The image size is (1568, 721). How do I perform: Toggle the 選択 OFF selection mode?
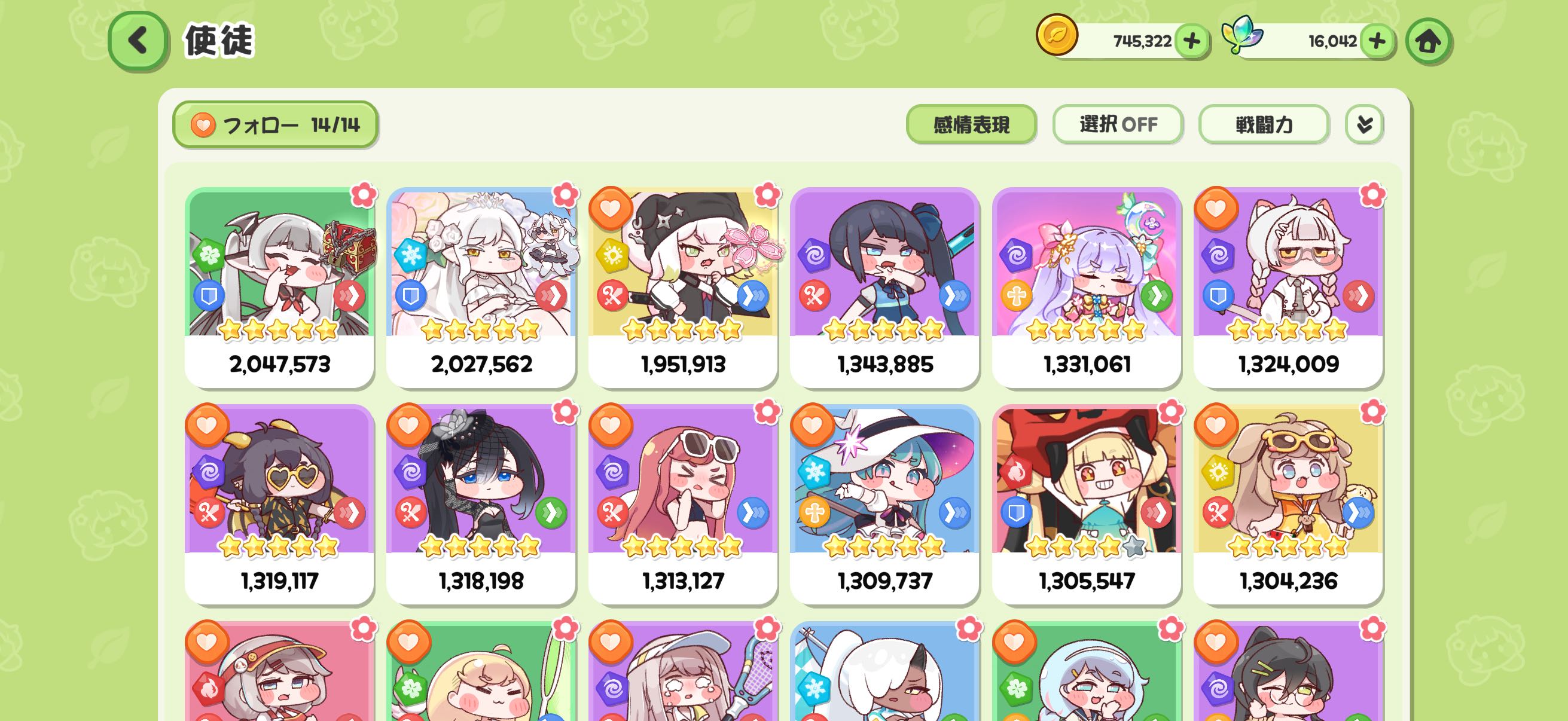[1118, 125]
